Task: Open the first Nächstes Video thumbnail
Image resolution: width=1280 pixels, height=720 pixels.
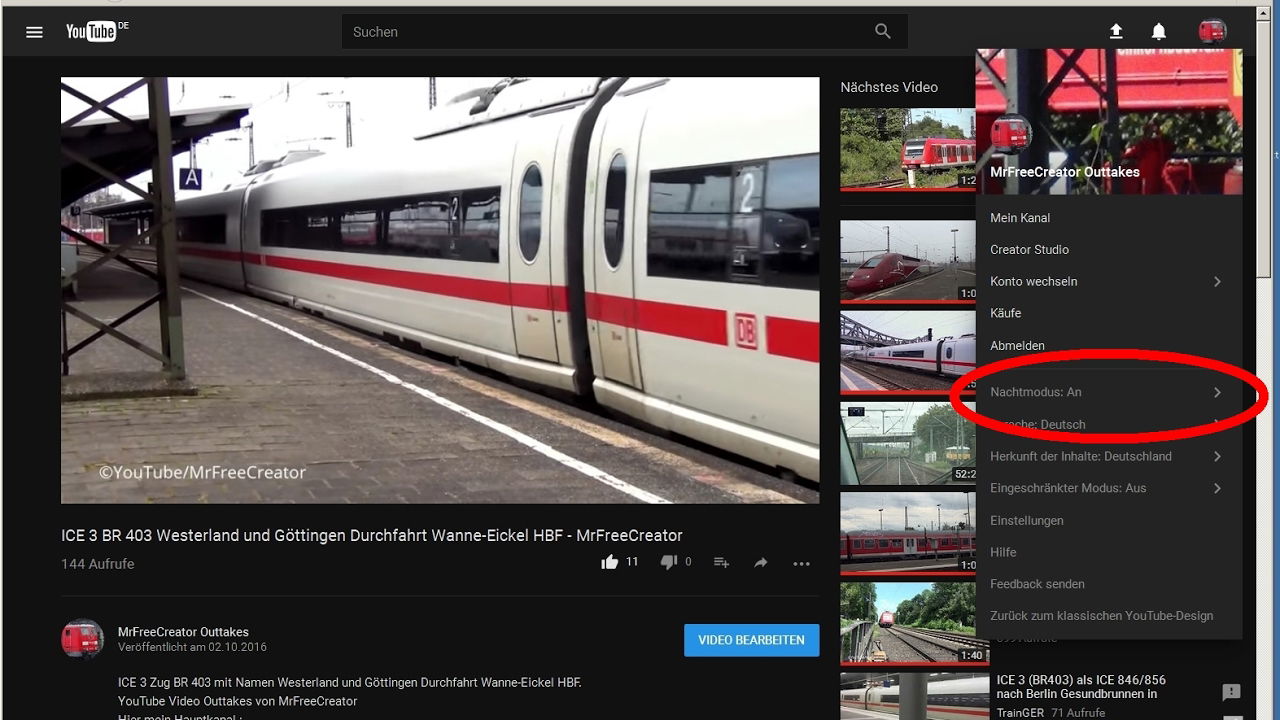Action: [x=905, y=148]
